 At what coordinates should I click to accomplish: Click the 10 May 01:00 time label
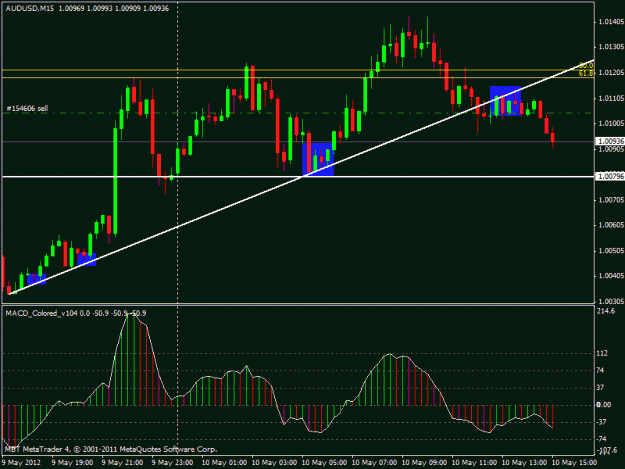tap(224, 463)
